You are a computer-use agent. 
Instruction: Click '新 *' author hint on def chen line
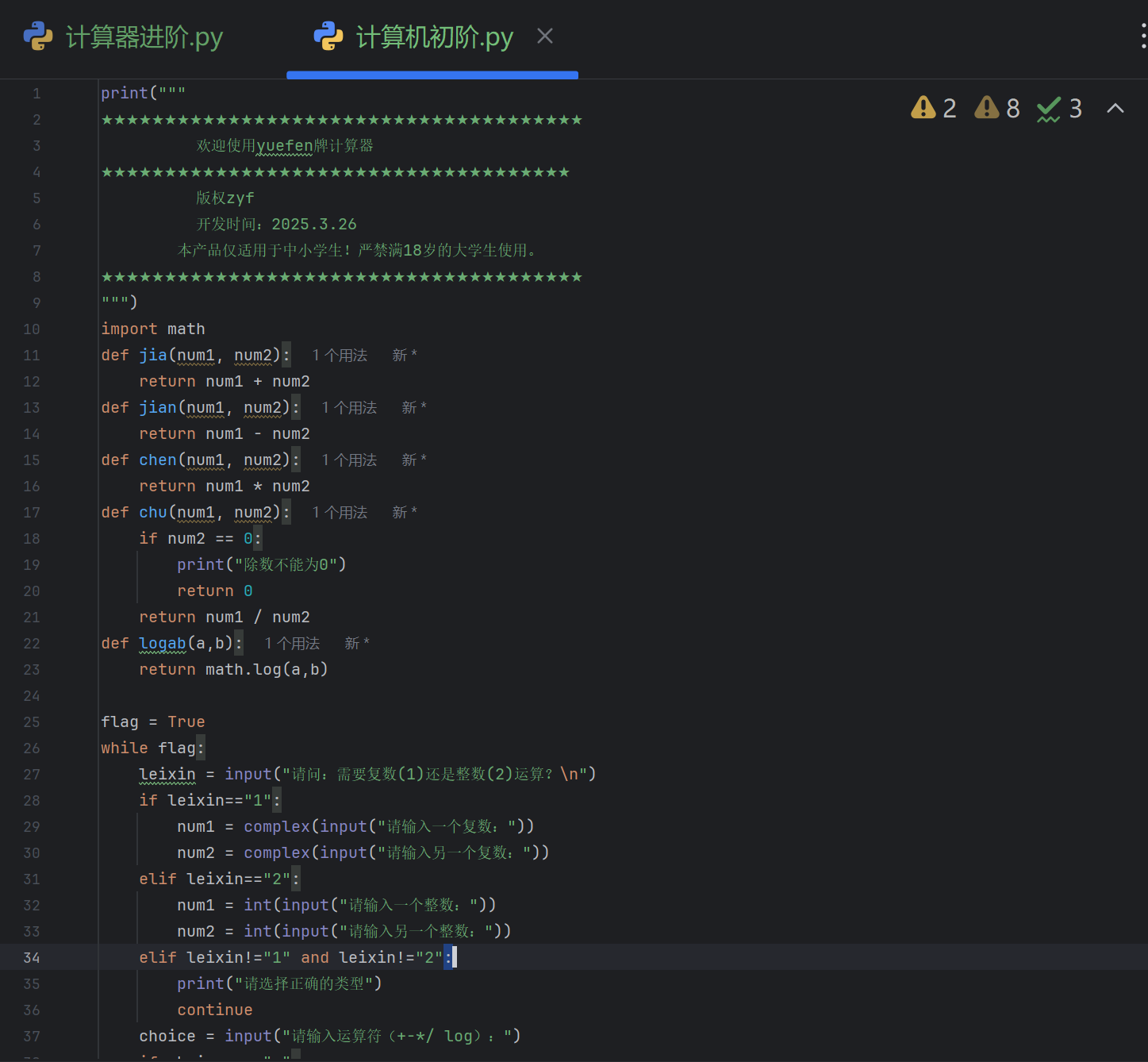point(414,460)
